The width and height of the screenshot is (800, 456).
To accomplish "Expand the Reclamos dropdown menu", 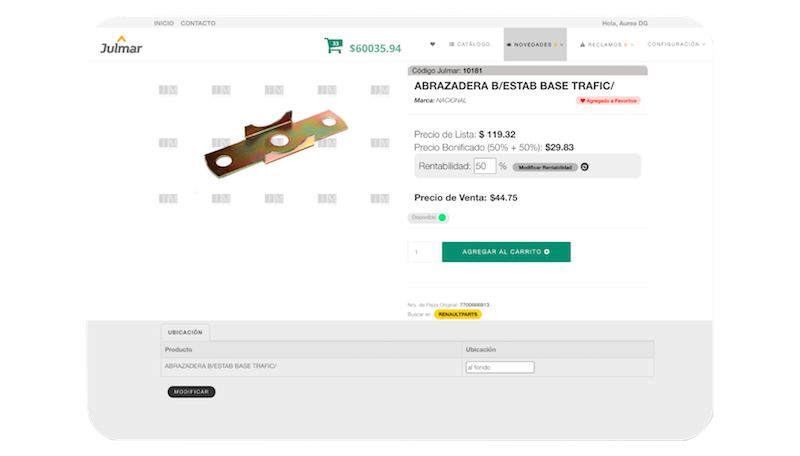I will [x=606, y=45].
